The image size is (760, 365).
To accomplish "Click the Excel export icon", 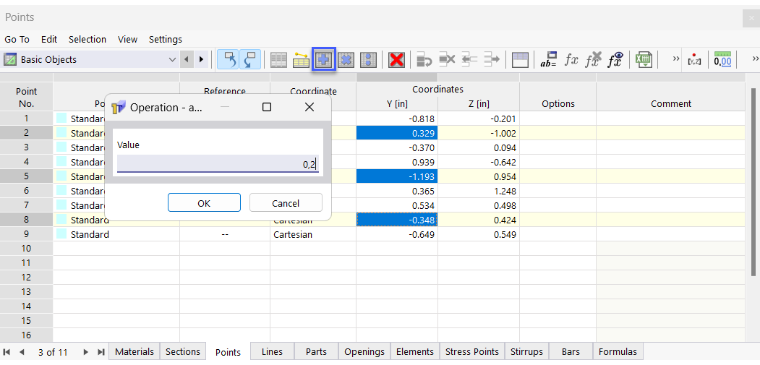I will pos(644,60).
